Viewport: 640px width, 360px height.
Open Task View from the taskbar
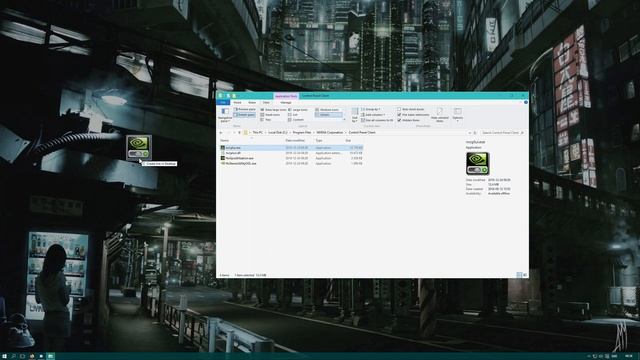22,356
